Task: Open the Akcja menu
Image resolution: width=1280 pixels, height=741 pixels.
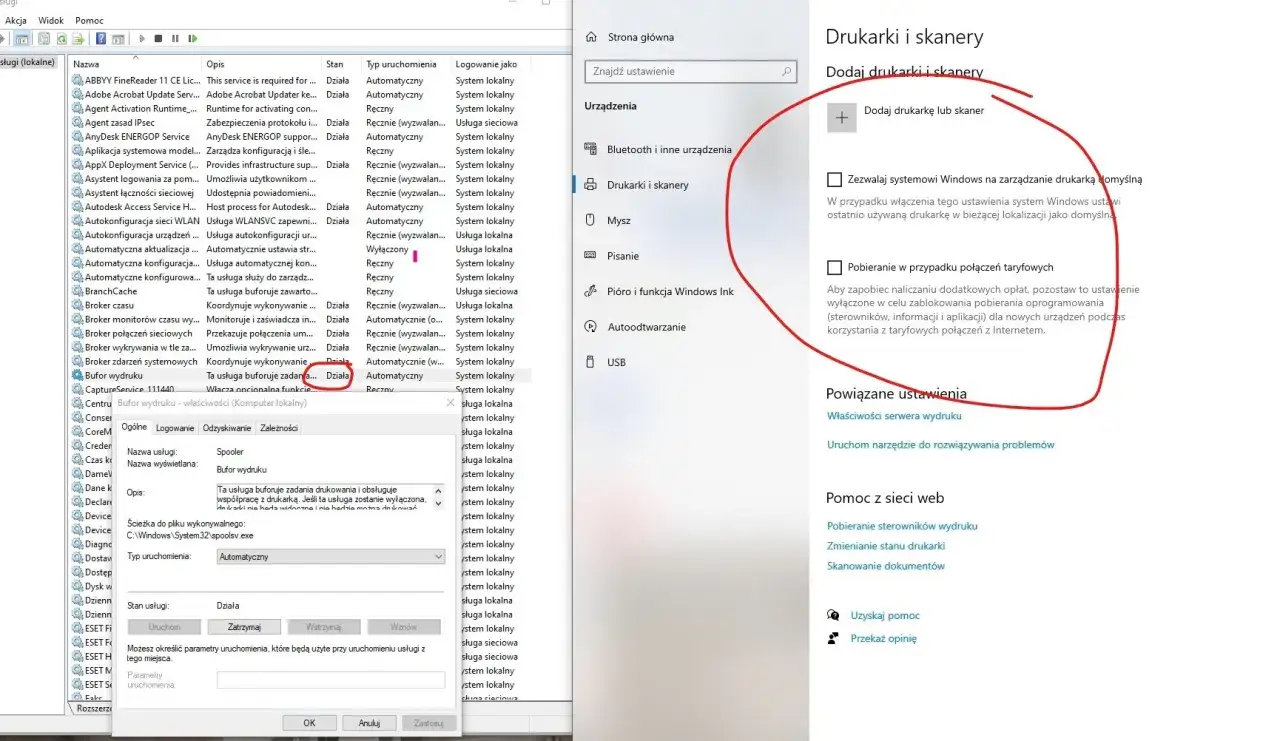Action: tap(16, 20)
